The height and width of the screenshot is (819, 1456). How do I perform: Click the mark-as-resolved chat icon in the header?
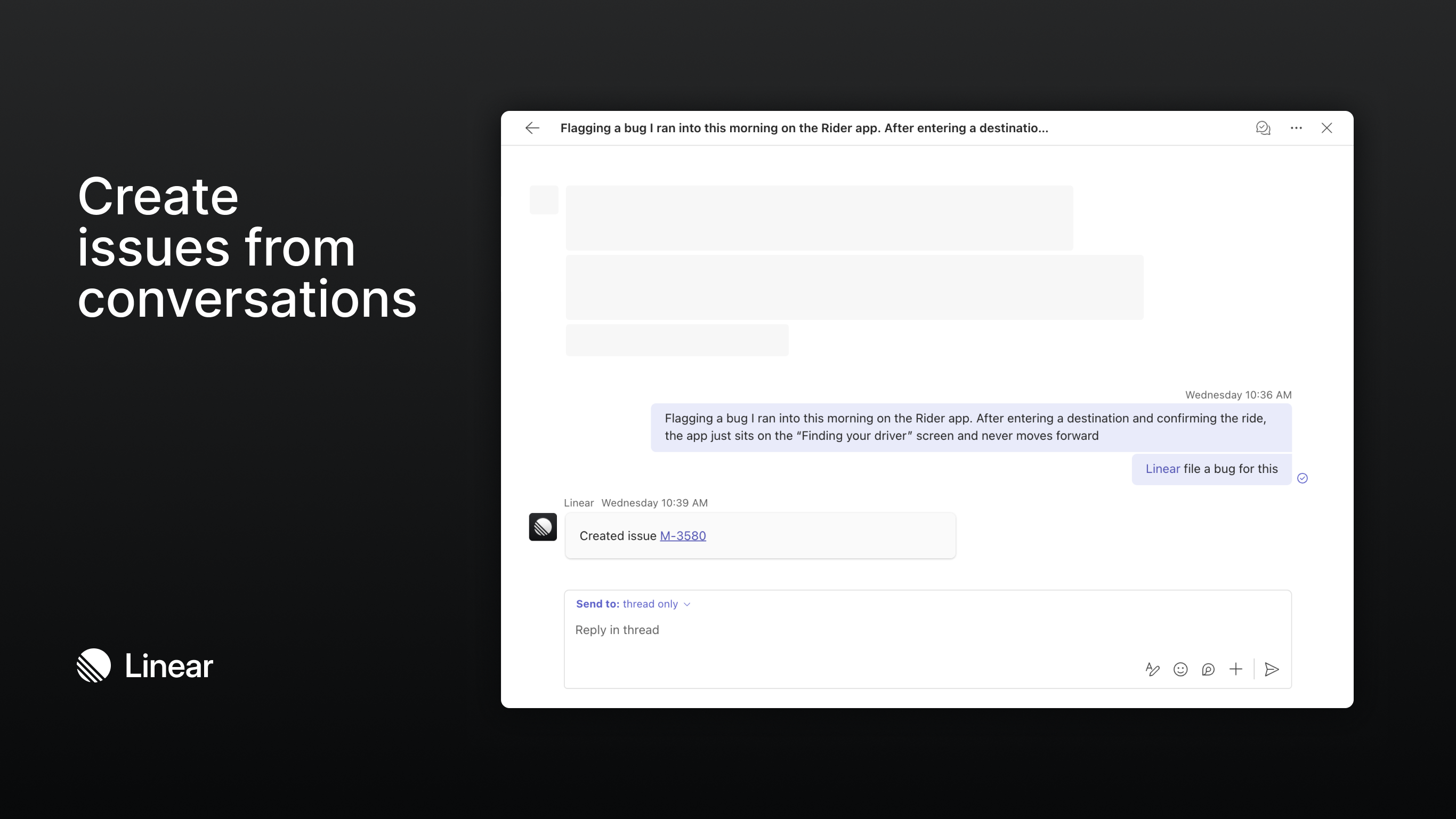[x=1263, y=128]
